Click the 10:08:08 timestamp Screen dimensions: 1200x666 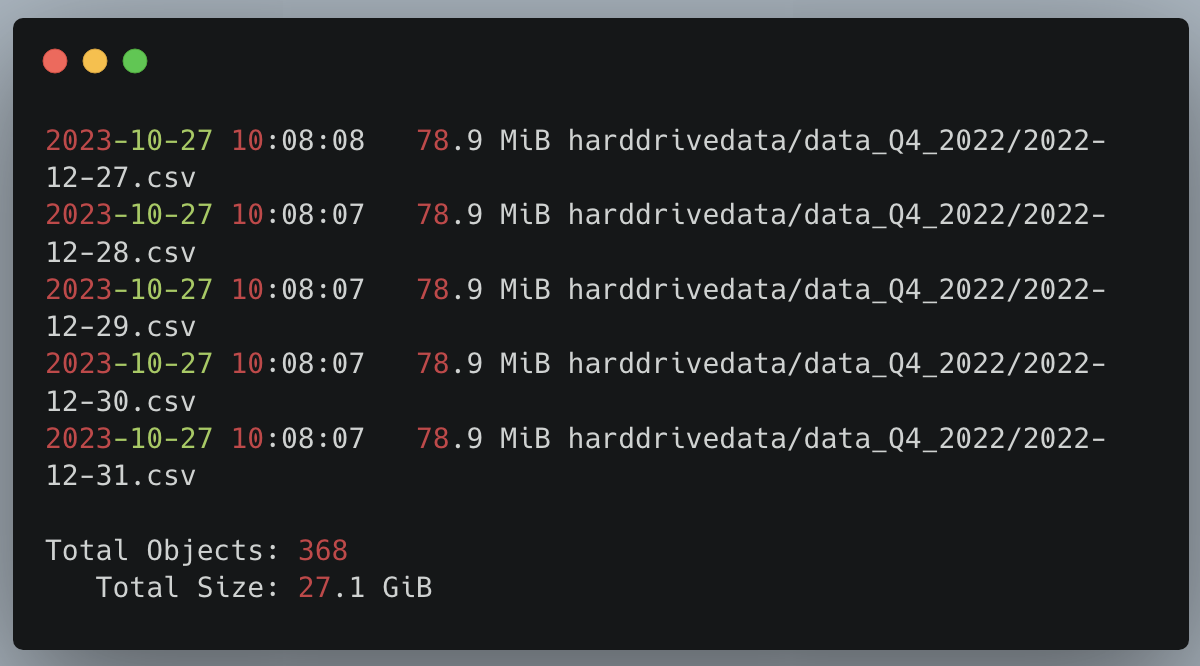click(x=298, y=141)
